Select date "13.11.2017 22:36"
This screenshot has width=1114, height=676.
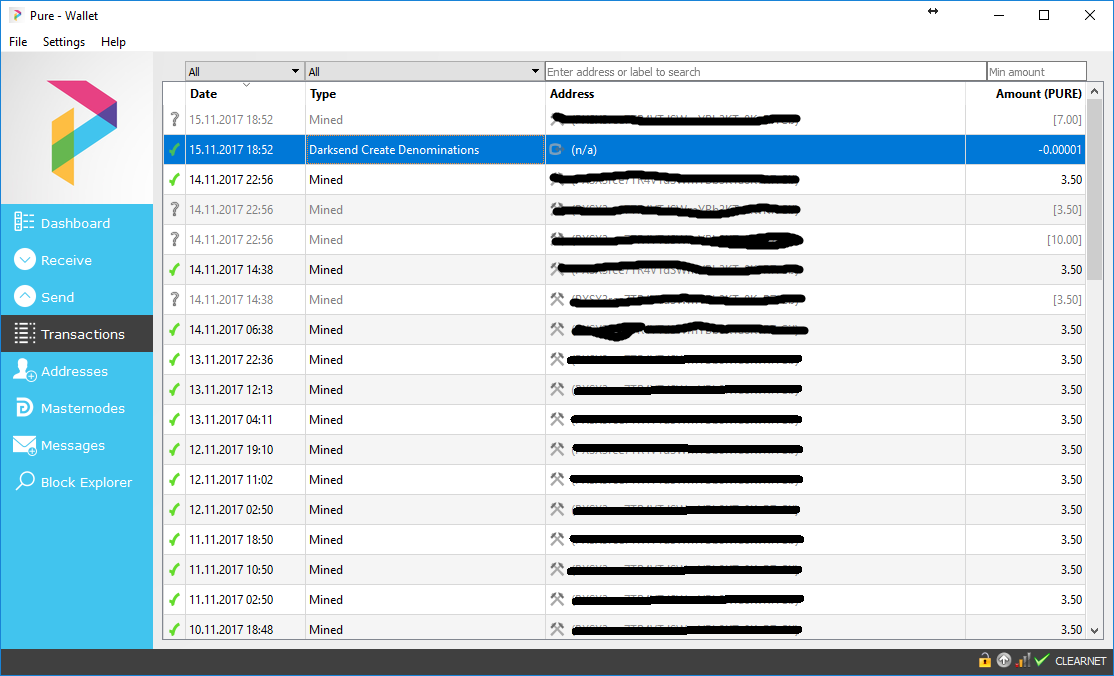tap(231, 360)
